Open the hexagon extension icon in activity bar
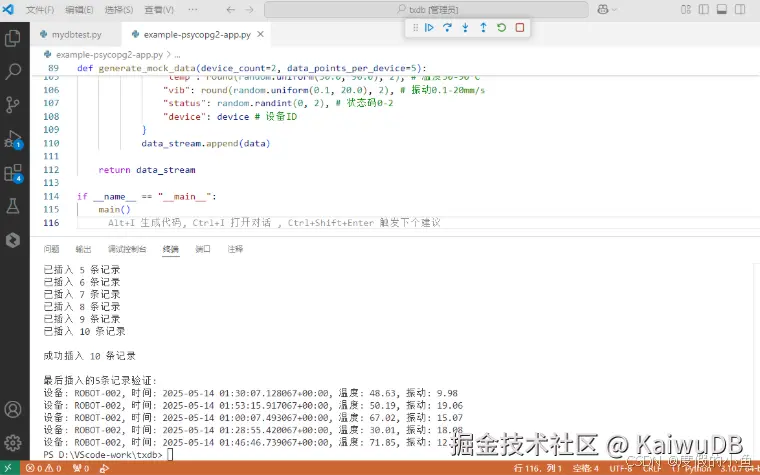760x475 pixels. coord(13,240)
